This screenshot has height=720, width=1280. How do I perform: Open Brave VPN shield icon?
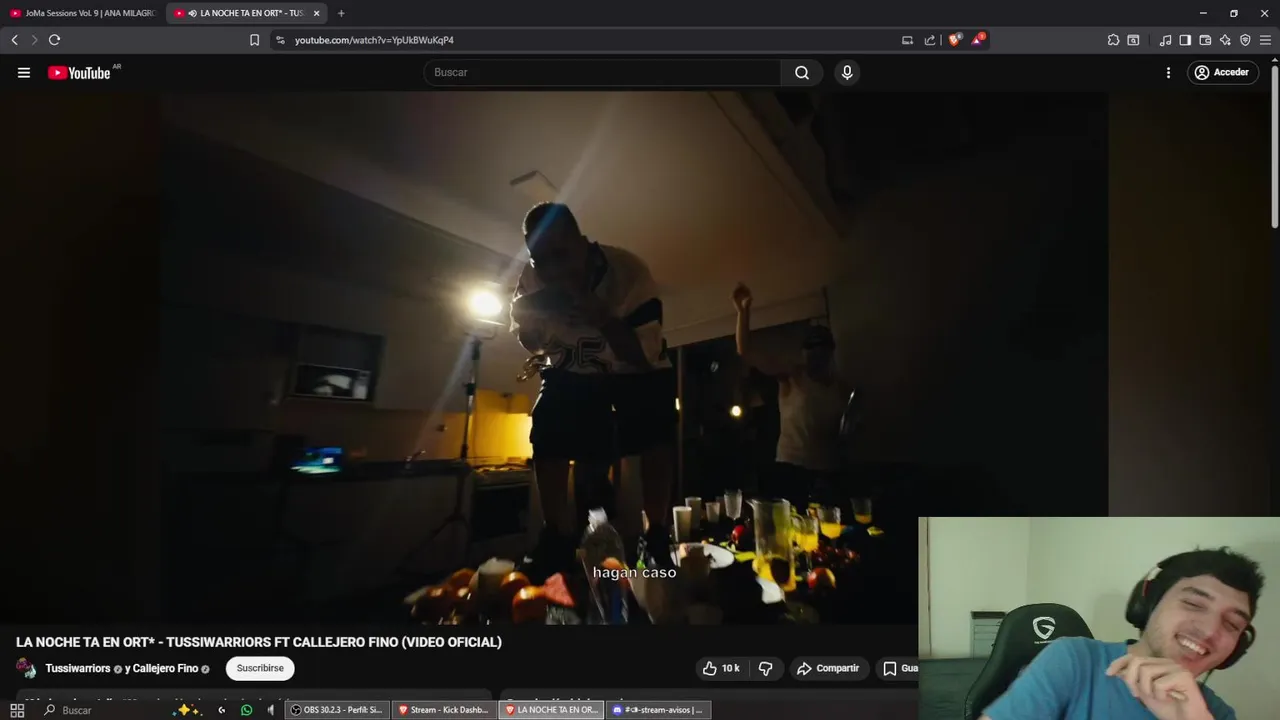(1245, 40)
